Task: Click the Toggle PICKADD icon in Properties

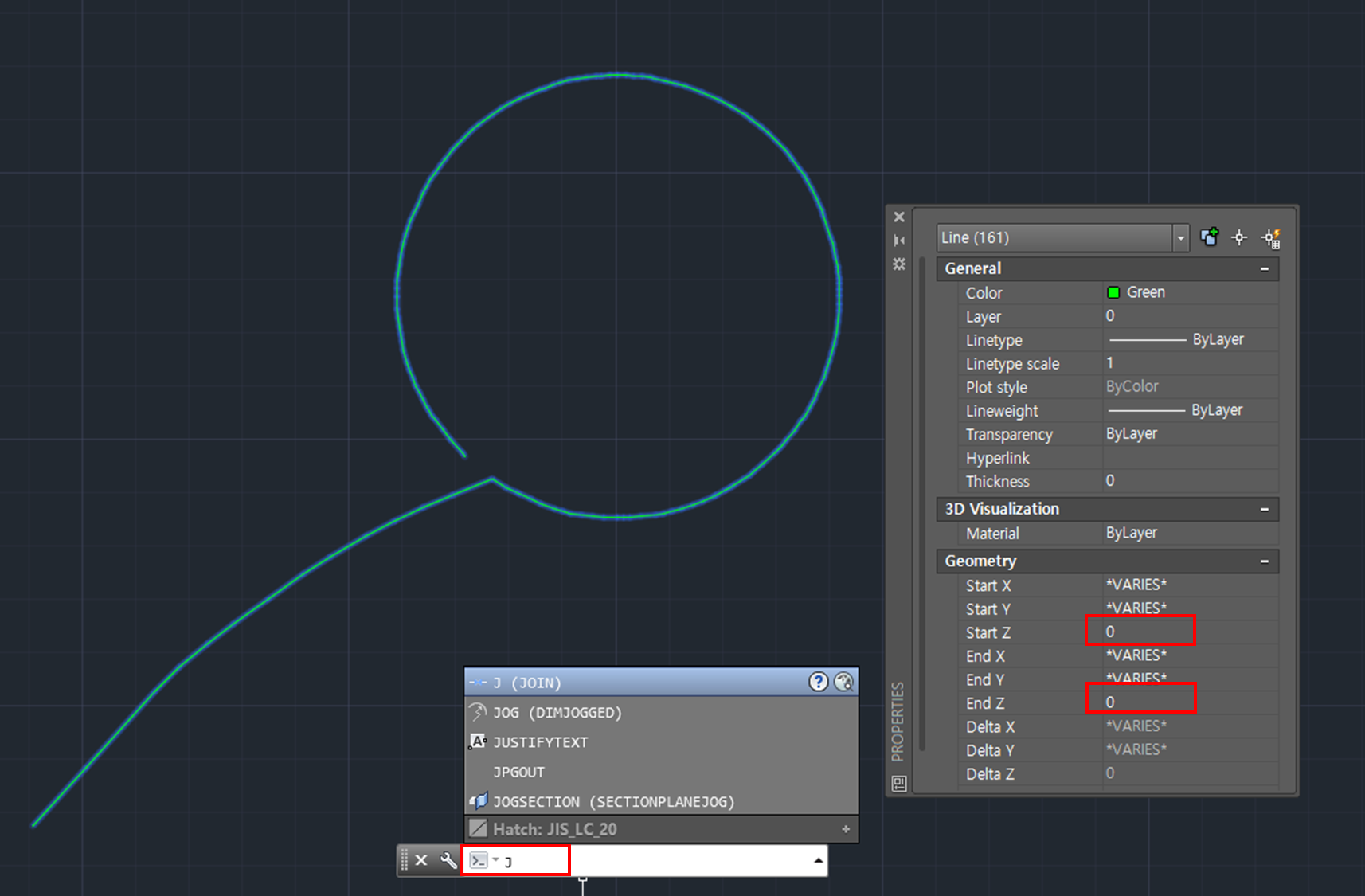Action: pyautogui.click(x=1210, y=237)
